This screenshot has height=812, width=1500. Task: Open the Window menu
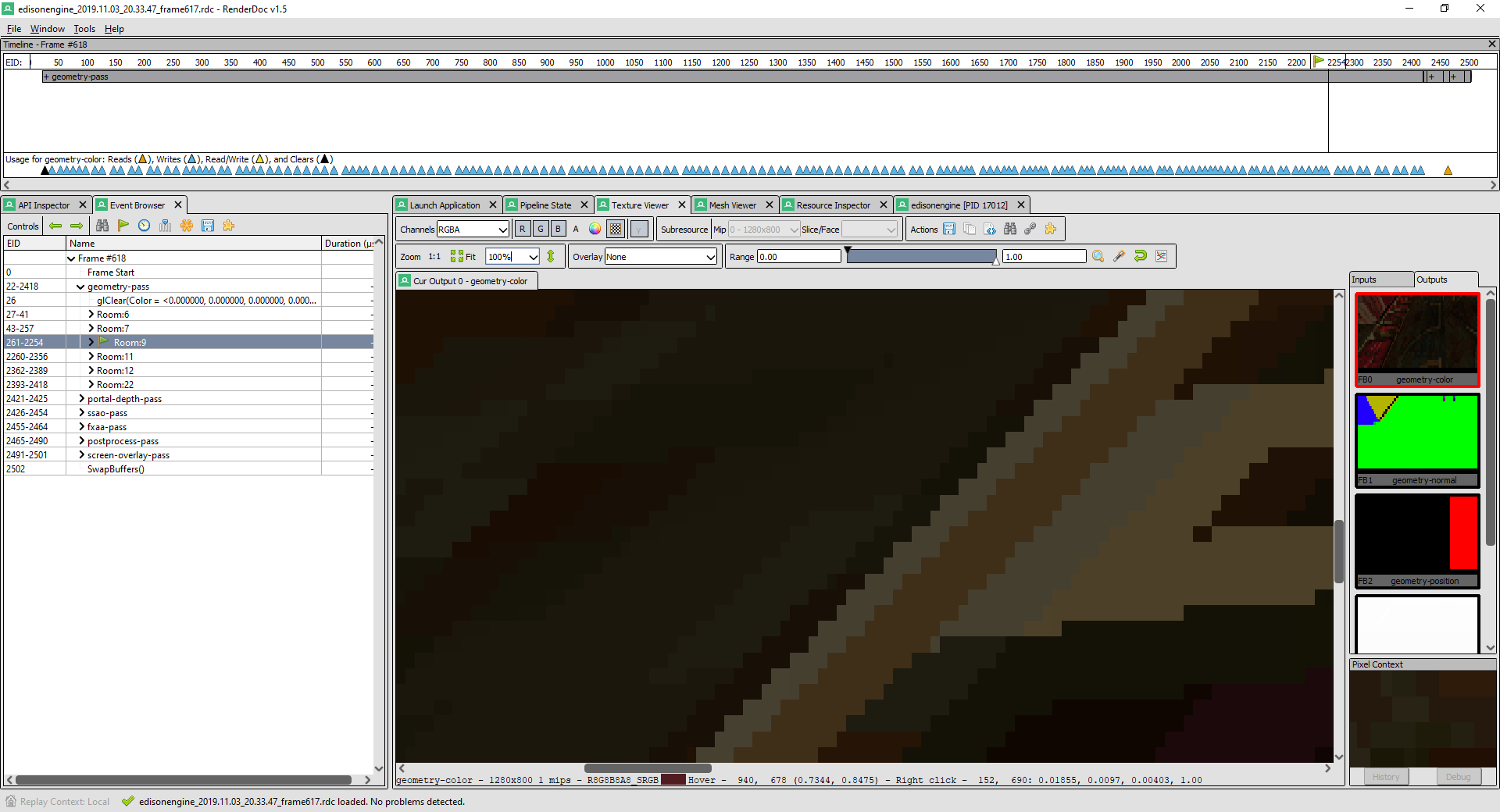pyautogui.click(x=48, y=29)
